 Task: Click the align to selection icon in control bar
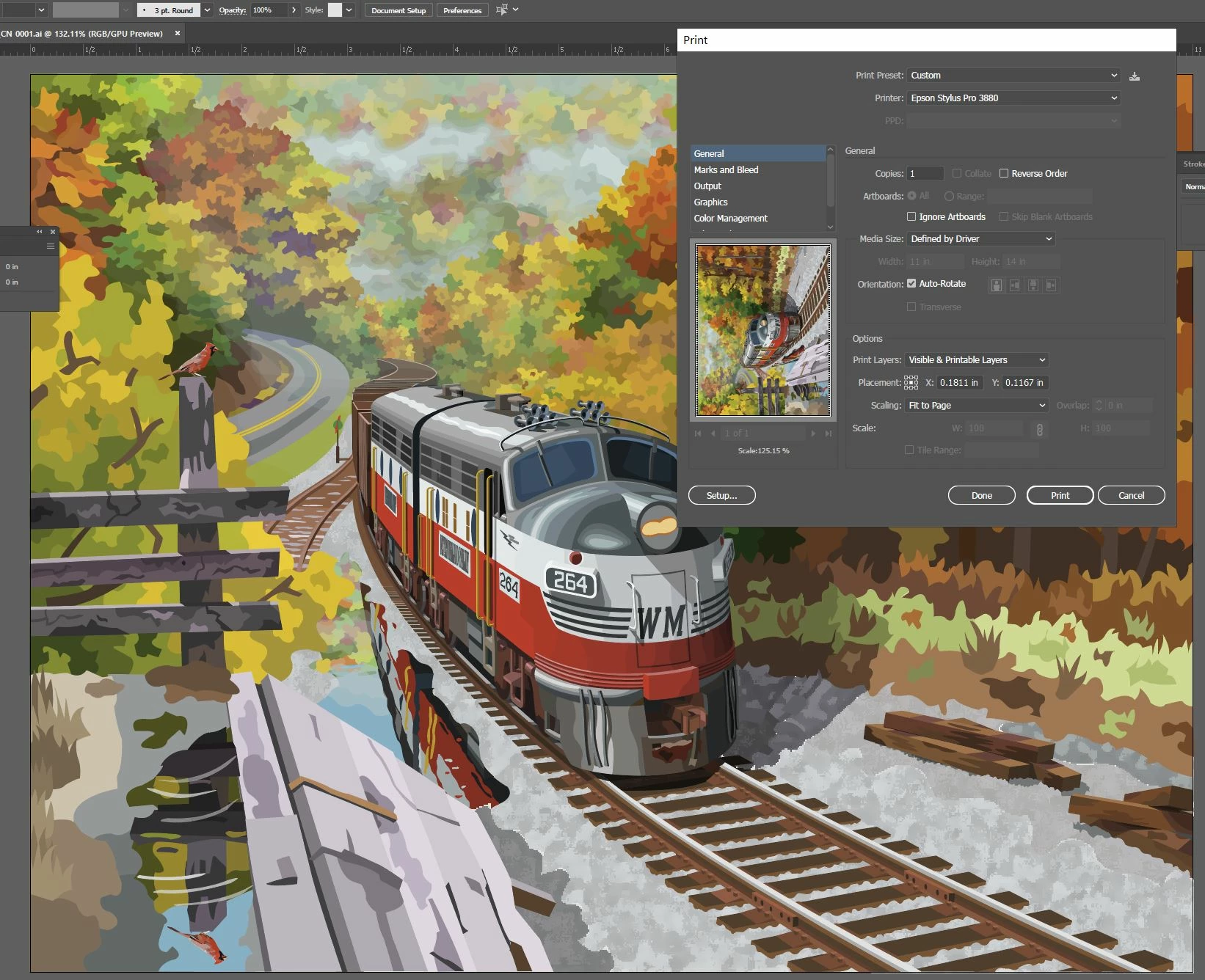[502, 10]
